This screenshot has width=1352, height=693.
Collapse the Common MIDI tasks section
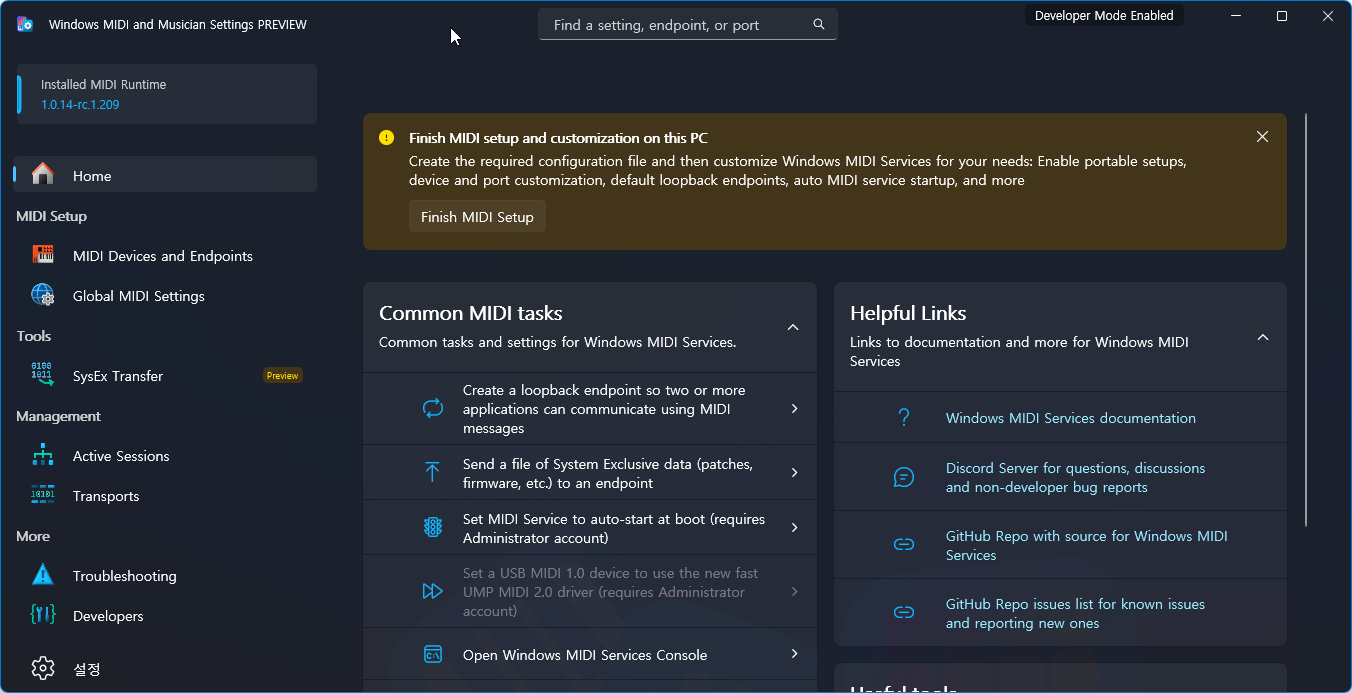[x=793, y=327]
